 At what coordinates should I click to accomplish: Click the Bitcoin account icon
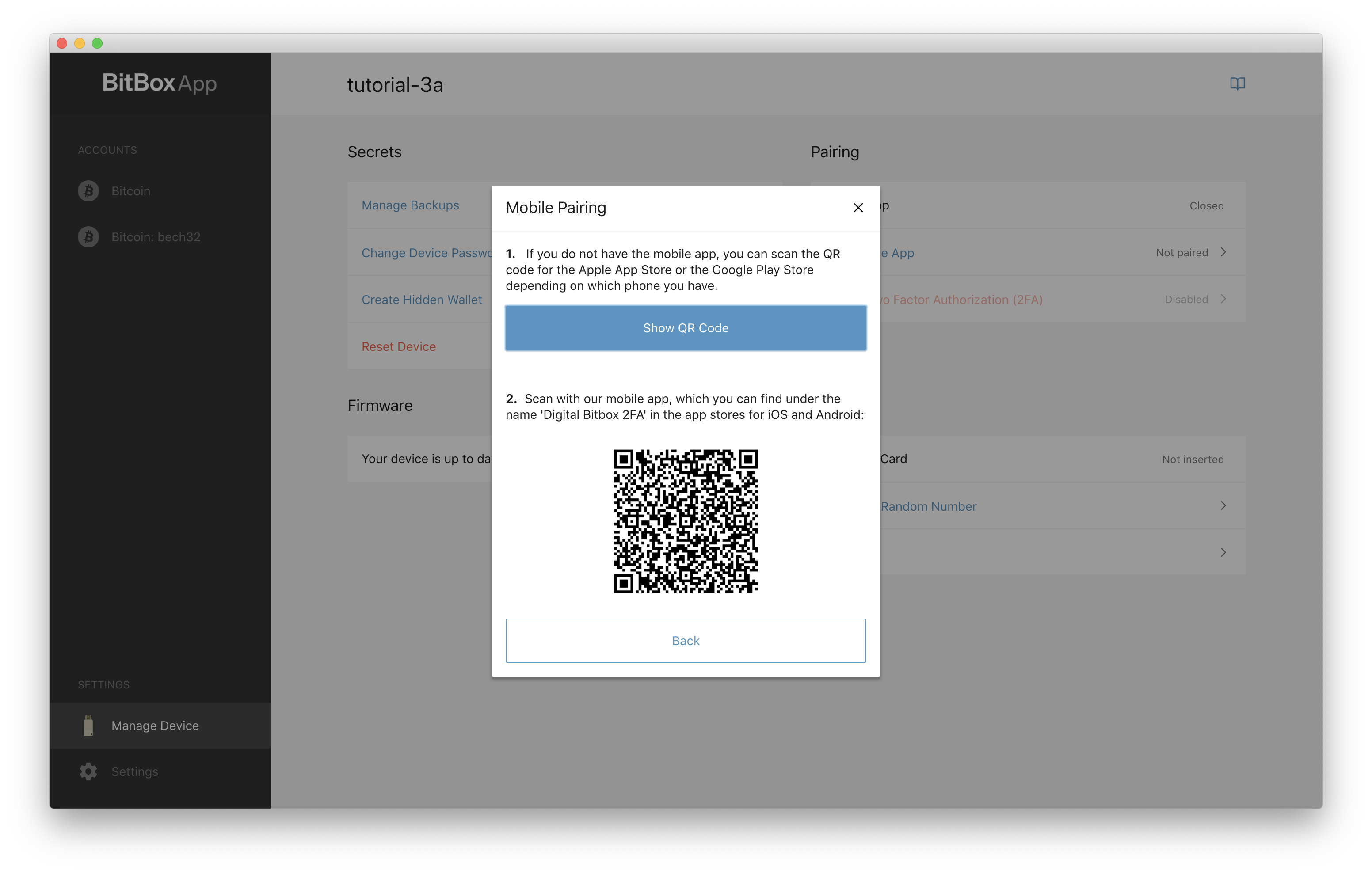[x=89, y=190]
